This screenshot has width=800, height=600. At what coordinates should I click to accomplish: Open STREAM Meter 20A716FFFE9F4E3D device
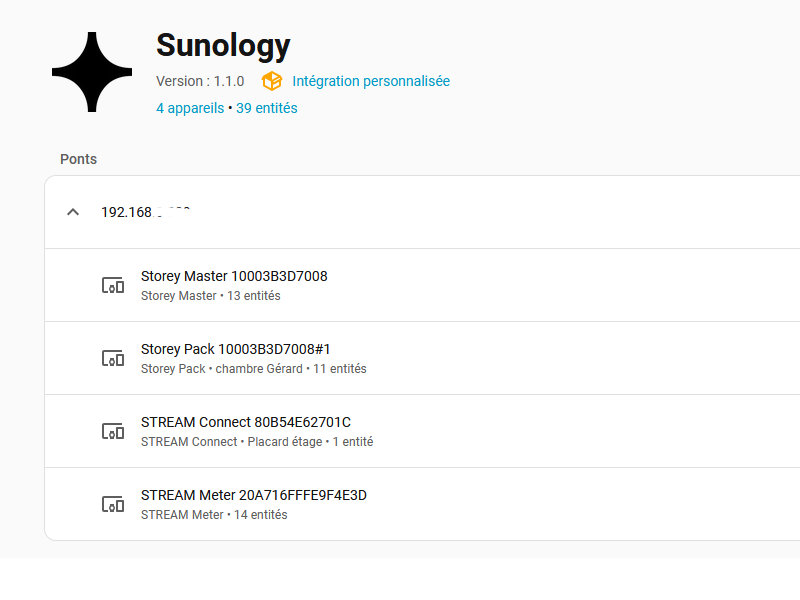254,495
